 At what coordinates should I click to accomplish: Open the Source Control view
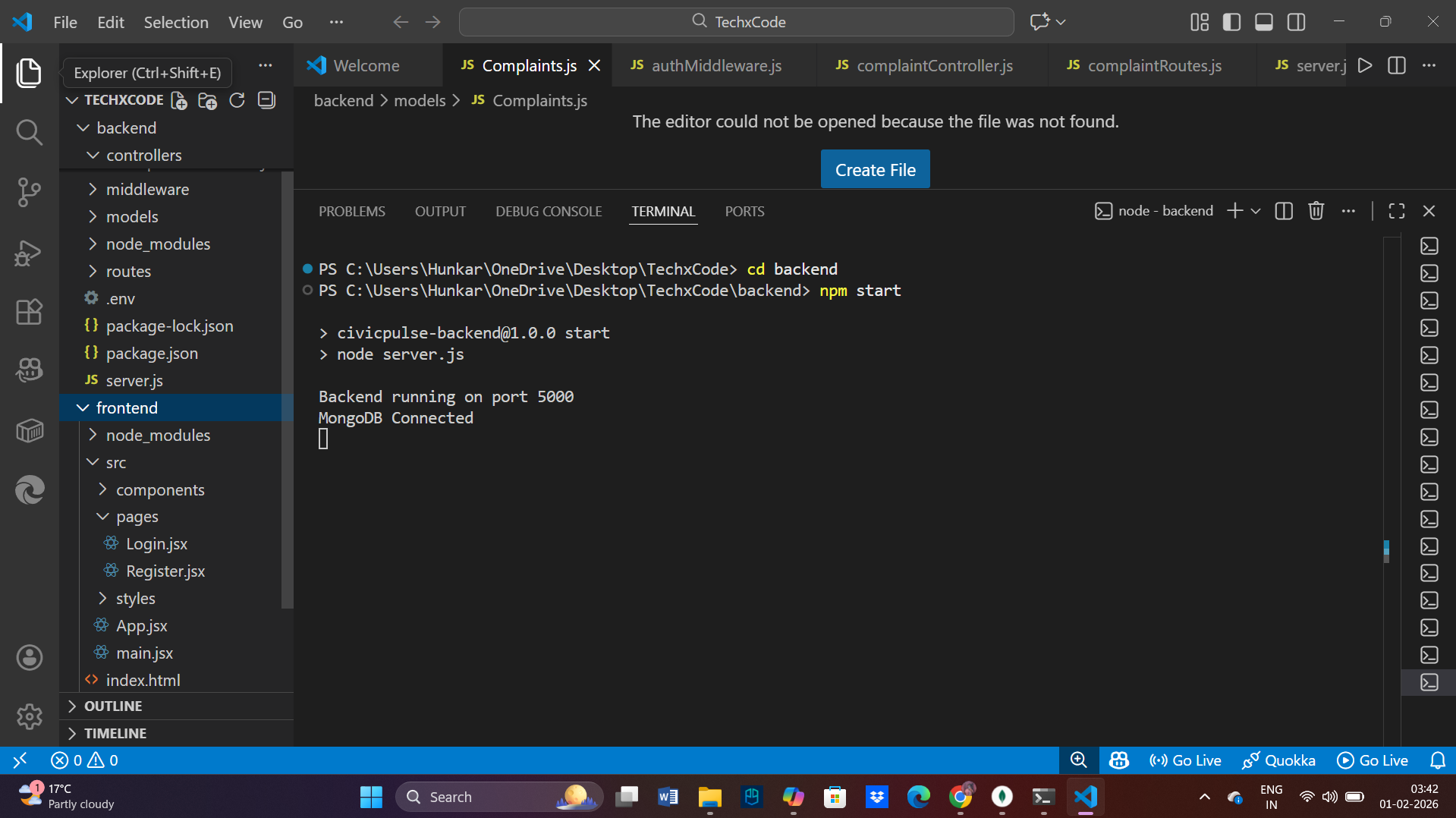click(29, 192)
